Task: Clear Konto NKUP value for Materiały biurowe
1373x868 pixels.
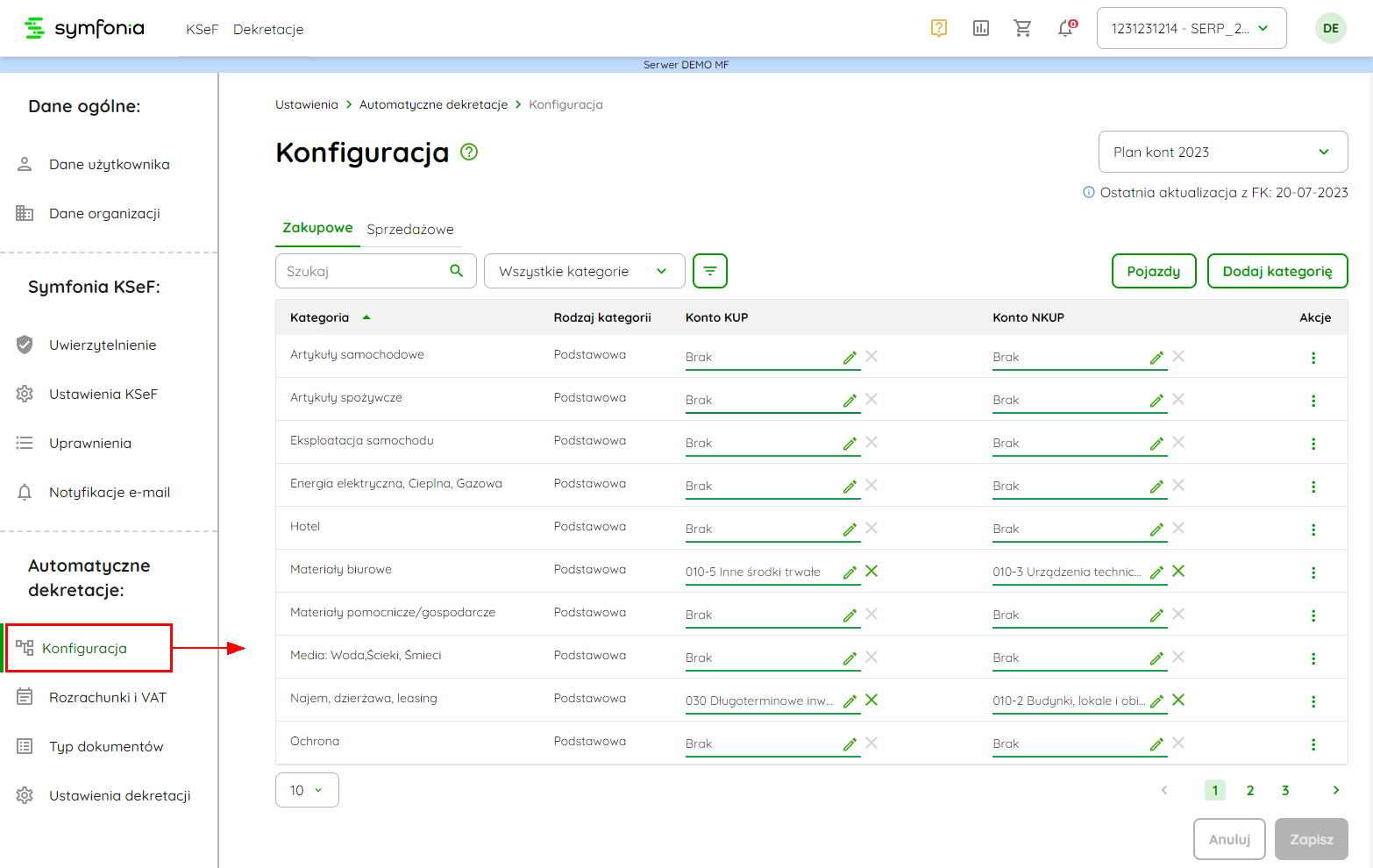Action: coord(1178,571)
